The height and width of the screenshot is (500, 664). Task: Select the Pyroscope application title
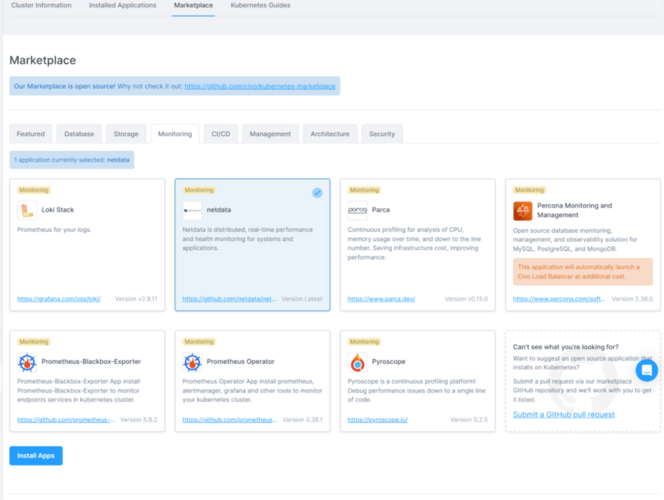[x=388, y=362]
